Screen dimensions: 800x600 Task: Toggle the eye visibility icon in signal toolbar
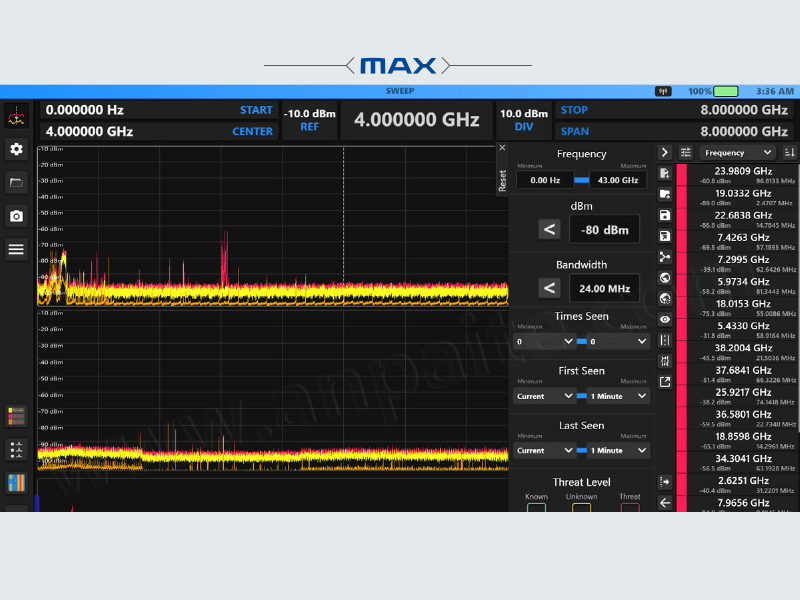click(x=665, y=319)
